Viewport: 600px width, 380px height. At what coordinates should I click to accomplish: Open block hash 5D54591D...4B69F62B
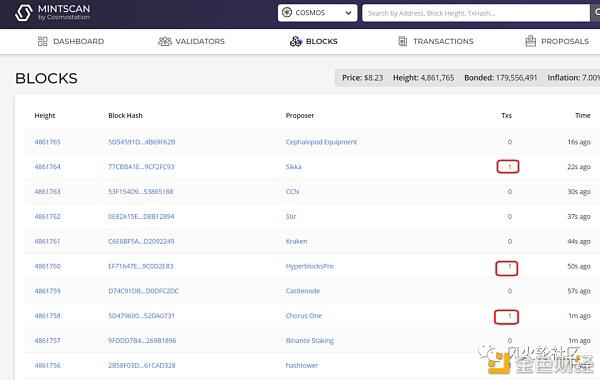point(142,142)
